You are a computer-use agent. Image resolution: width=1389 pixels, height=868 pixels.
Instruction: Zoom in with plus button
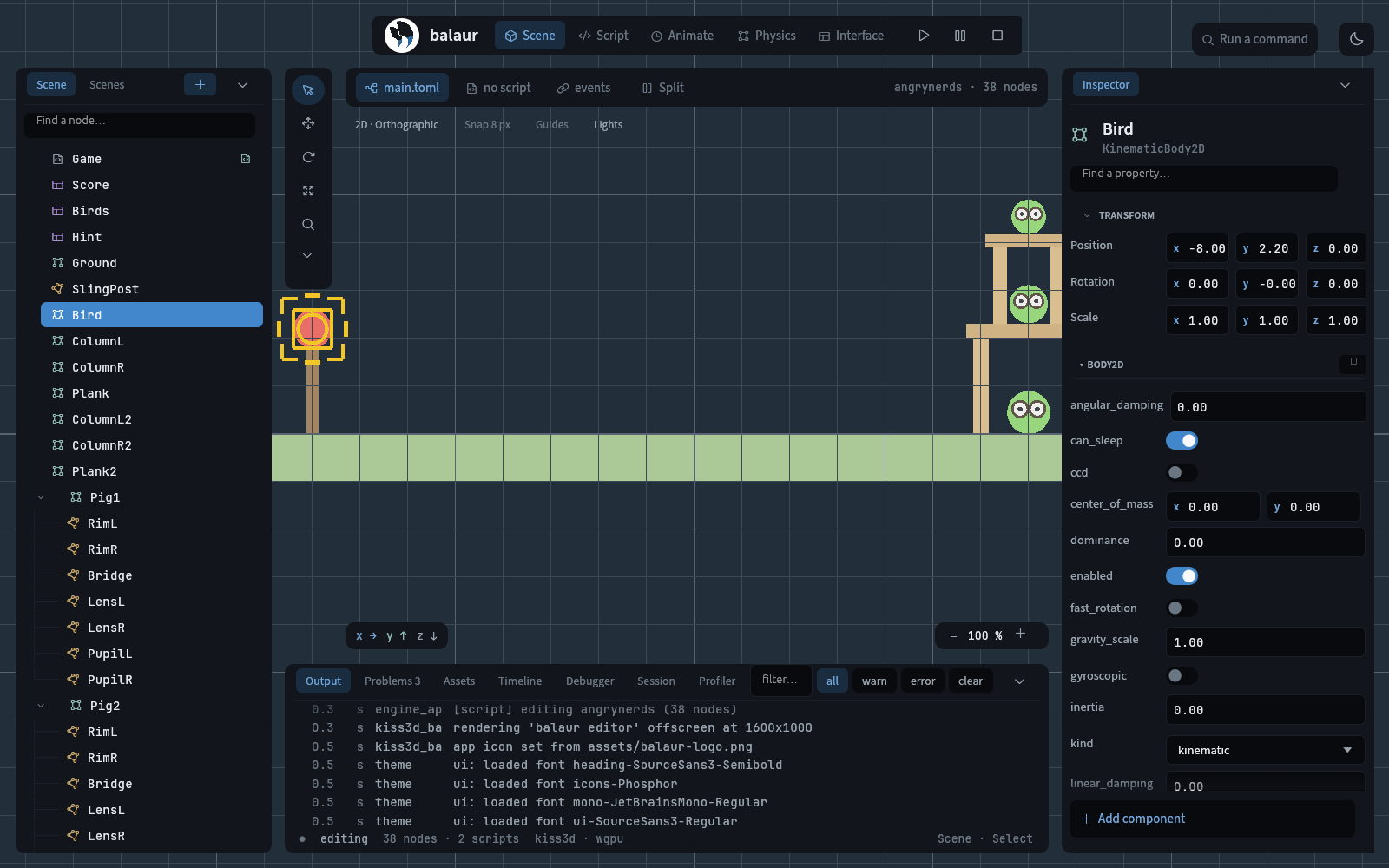1020,635
